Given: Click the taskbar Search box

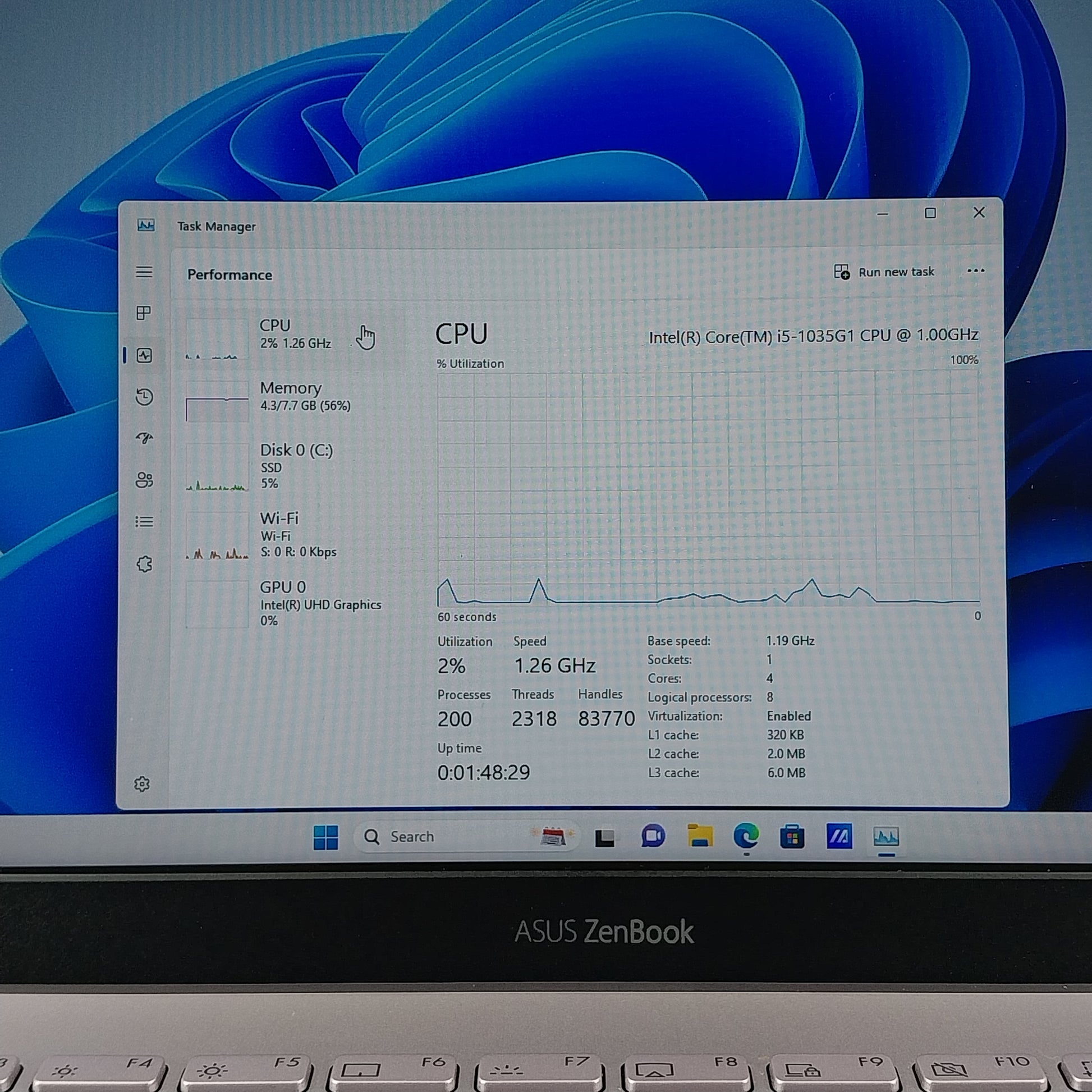Looking at the screenshot, I should tap(466, 837).
